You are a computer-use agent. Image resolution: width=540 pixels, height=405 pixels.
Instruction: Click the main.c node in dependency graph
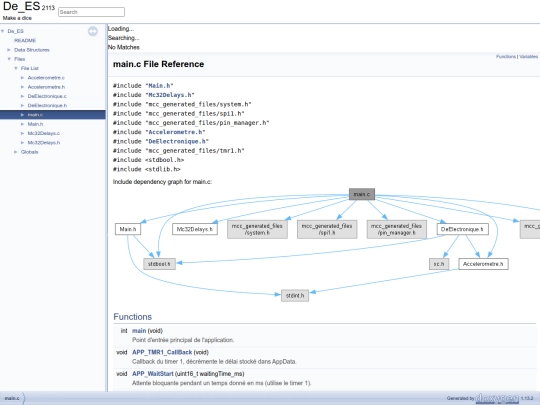click(x=362, y=194)
